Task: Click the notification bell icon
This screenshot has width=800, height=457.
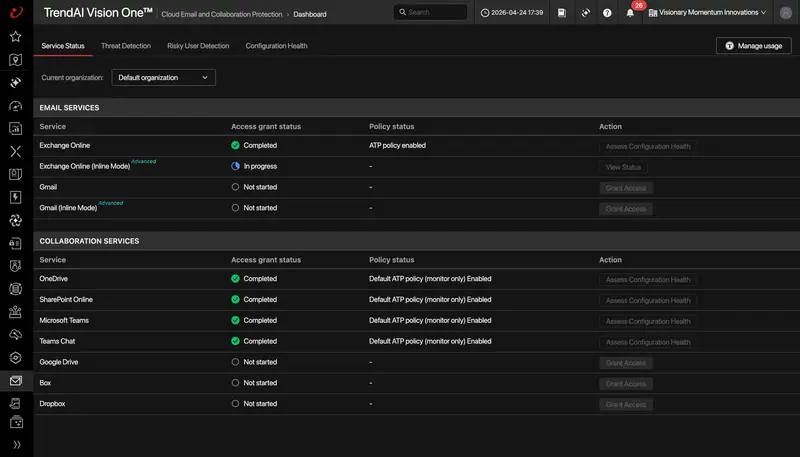Action: pos(630,13)
